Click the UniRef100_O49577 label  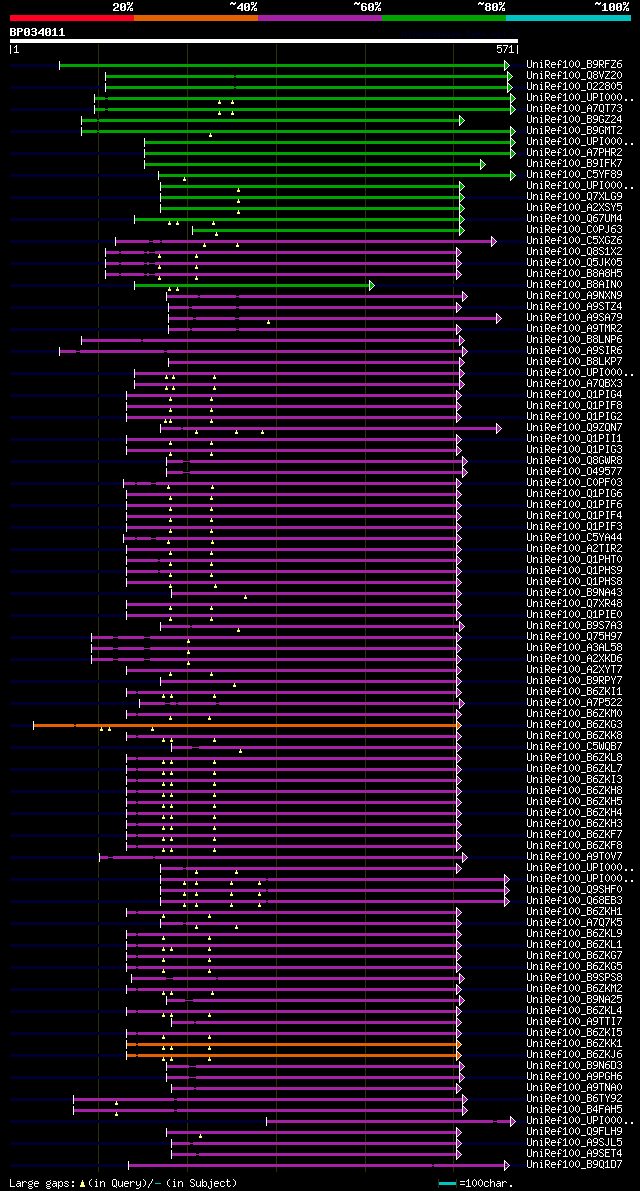click(x=574, y=472)
